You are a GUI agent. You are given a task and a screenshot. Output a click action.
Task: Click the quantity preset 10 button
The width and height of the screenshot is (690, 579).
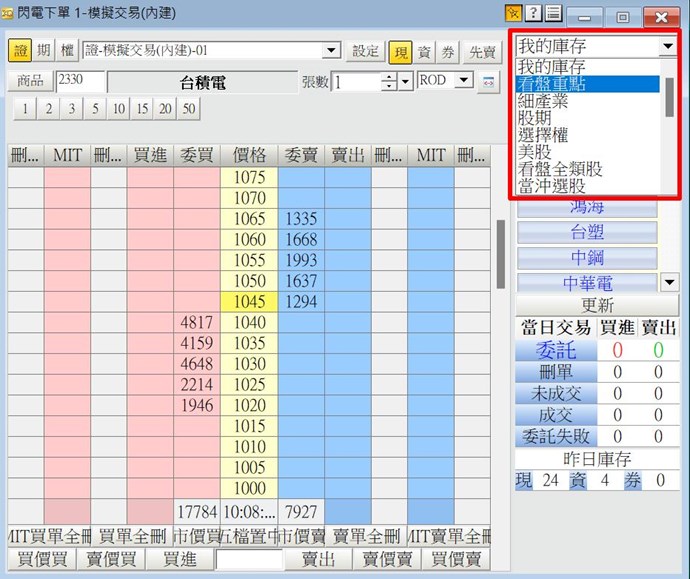(118, 108)
